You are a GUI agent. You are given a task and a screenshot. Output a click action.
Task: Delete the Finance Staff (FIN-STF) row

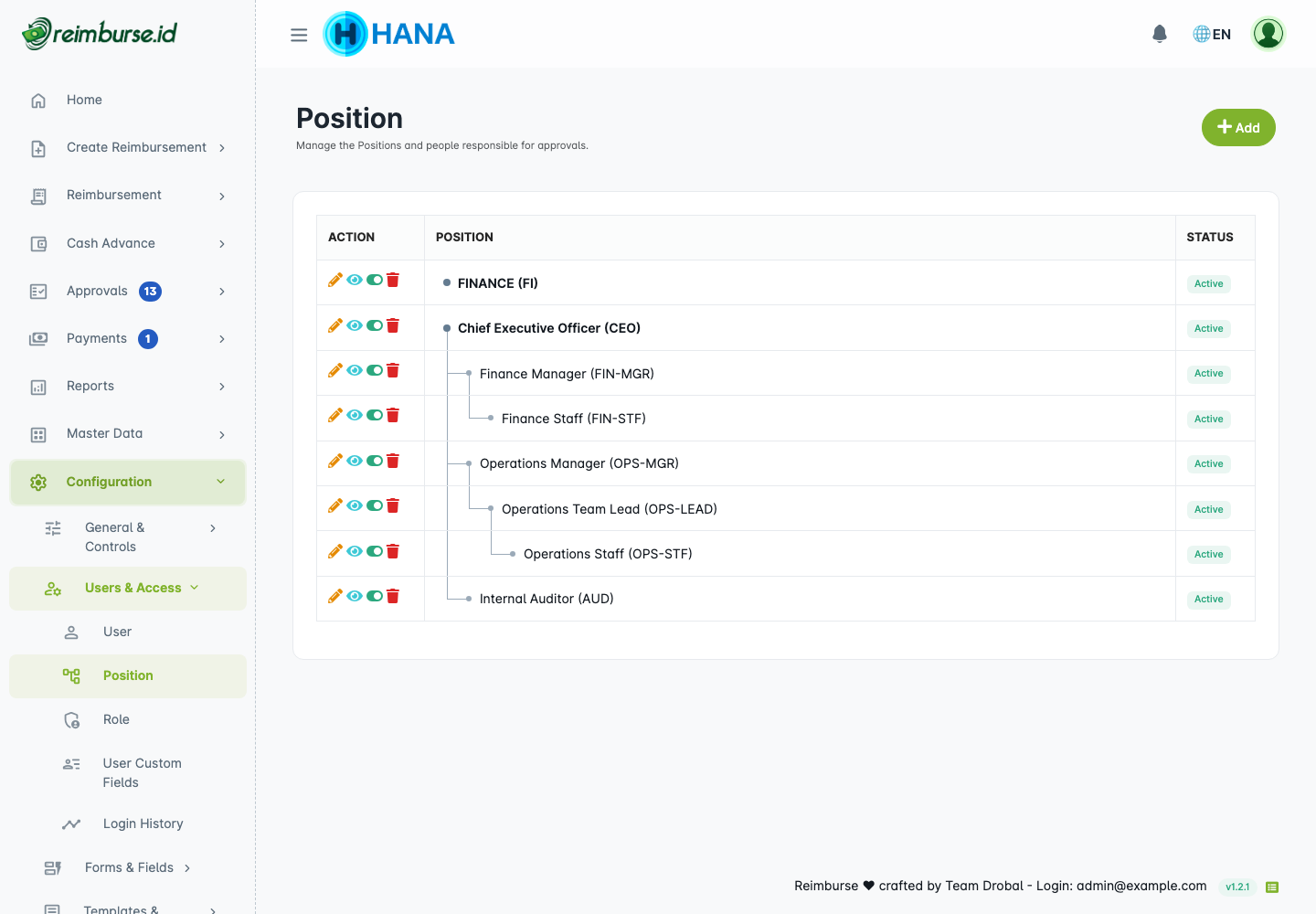coord(393,415)
